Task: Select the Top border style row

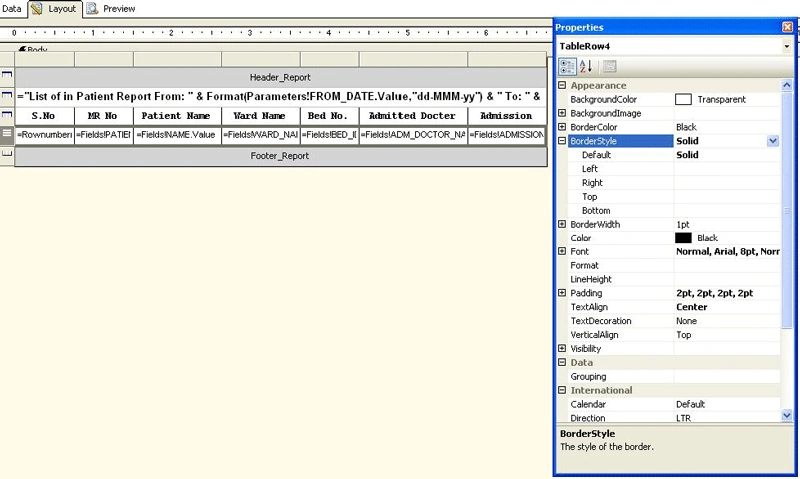Action: (x=673, y=196)
